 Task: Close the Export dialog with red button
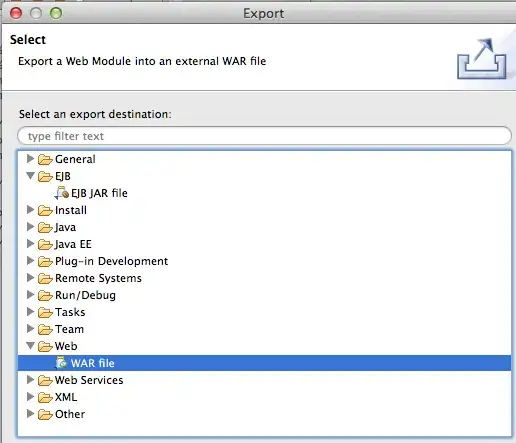pyautogui.click(x=16, y=13)
